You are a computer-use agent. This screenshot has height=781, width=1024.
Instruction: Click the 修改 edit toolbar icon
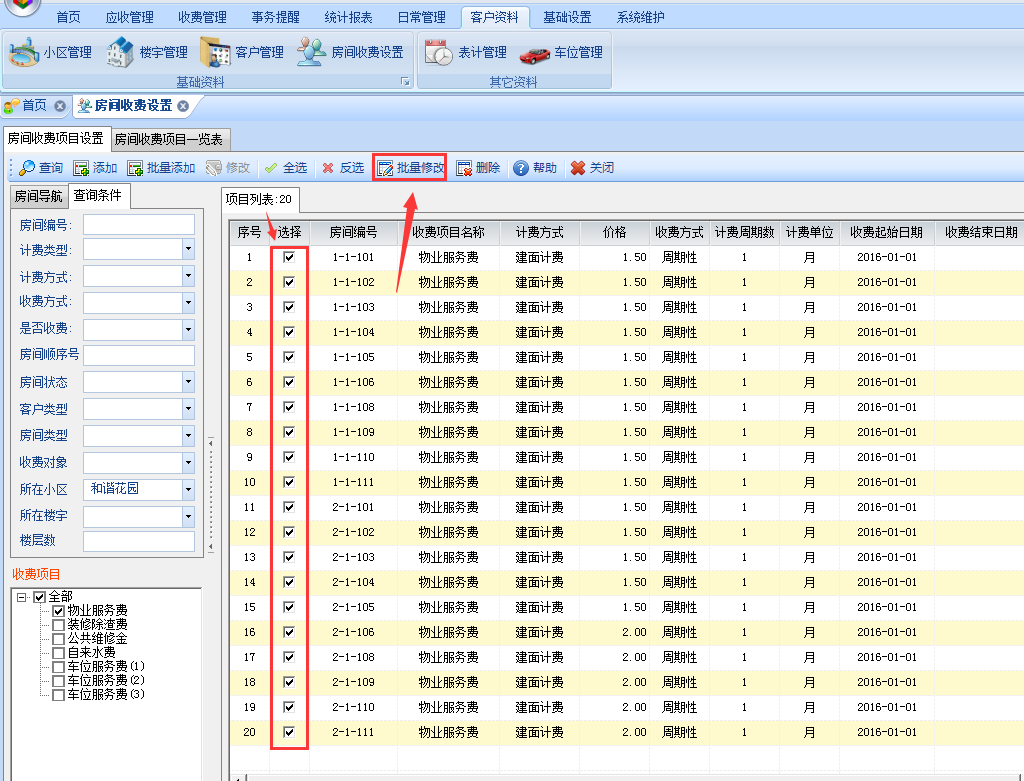(x=214, y=168)
